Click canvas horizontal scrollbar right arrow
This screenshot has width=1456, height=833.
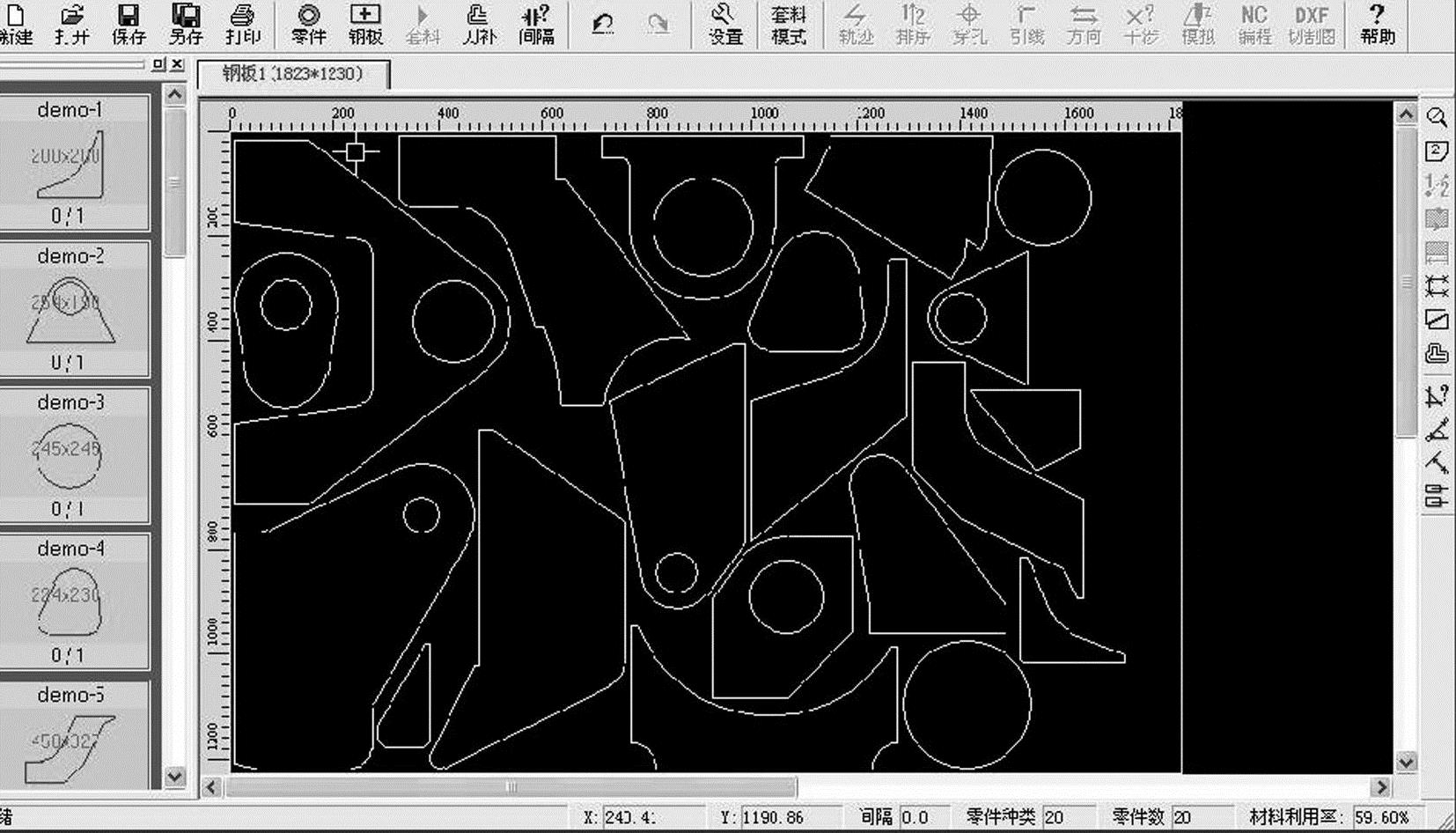[x=1381, y=786]
